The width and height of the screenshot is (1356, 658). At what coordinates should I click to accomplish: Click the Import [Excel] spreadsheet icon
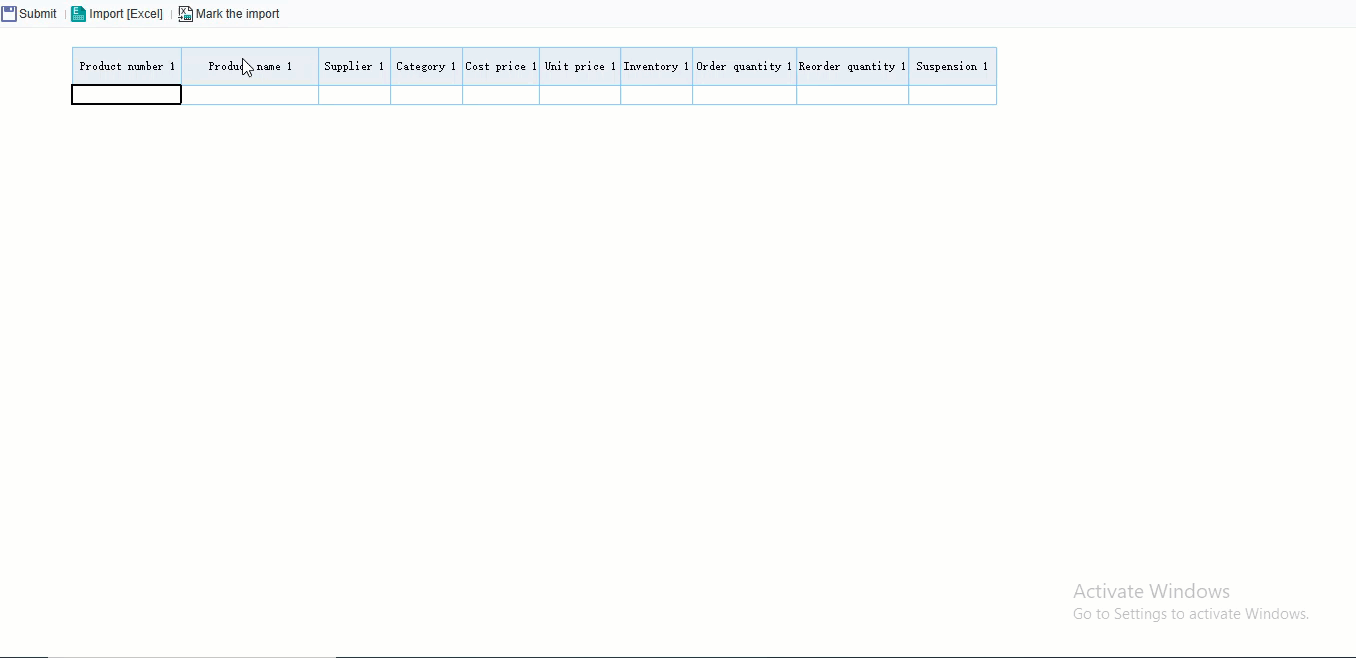coord(78,14)
